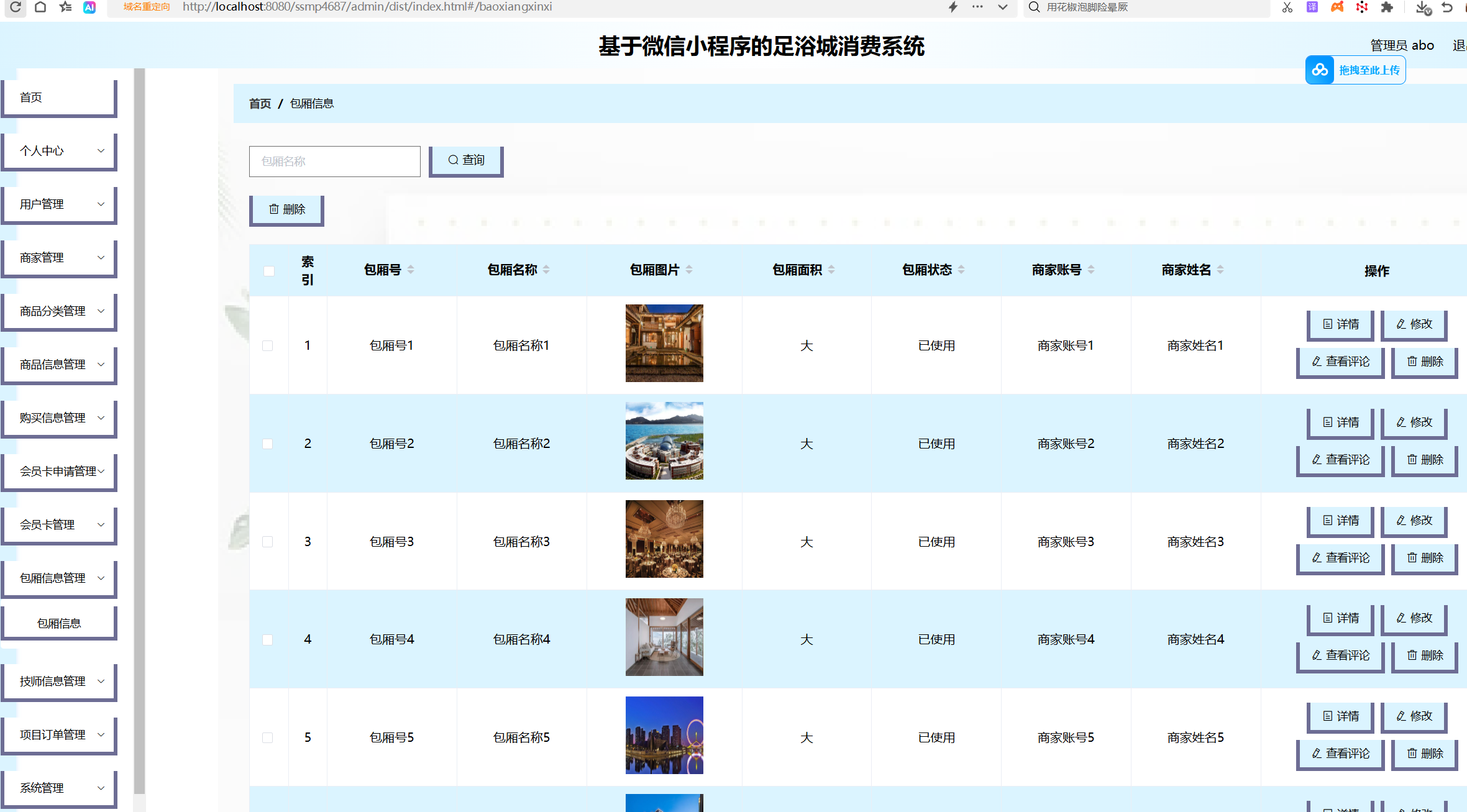Expand the 购买信息管理 sidebar menu
The width and height of the screenshot is (1467, 812).
coord(59,418)
